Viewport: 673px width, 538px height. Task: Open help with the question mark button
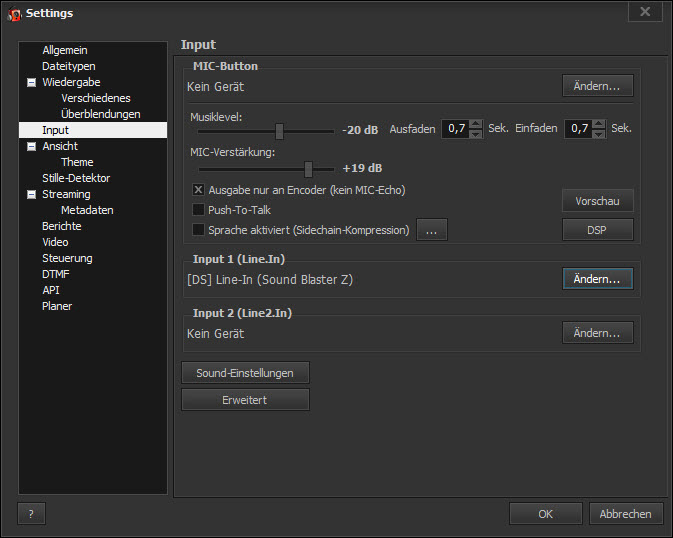click(x=31, y=514)
